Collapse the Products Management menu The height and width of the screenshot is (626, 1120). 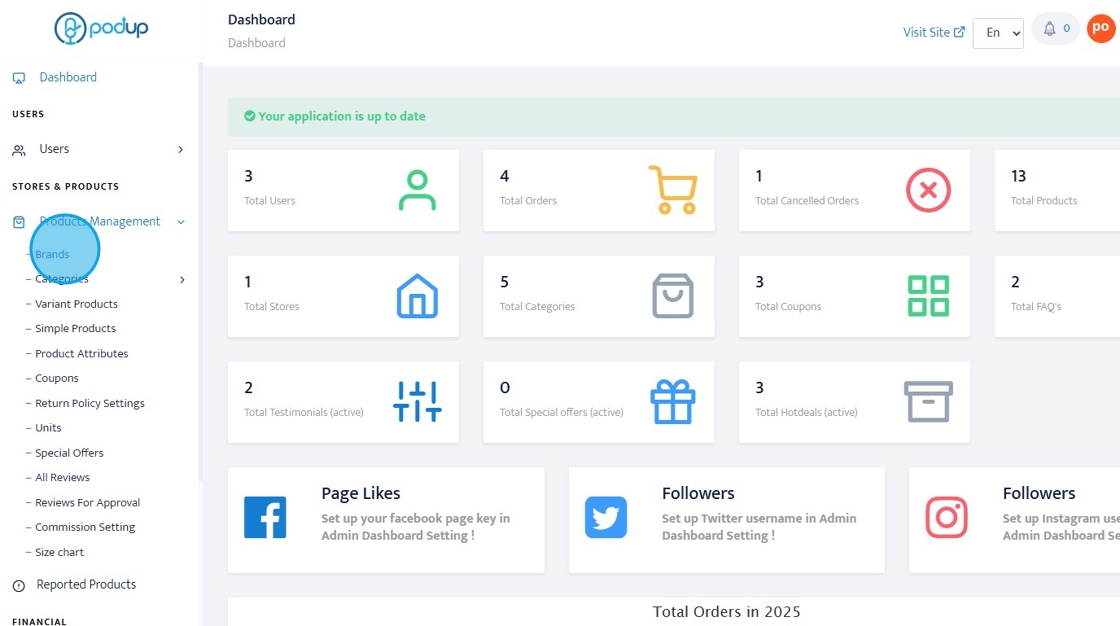181,222
